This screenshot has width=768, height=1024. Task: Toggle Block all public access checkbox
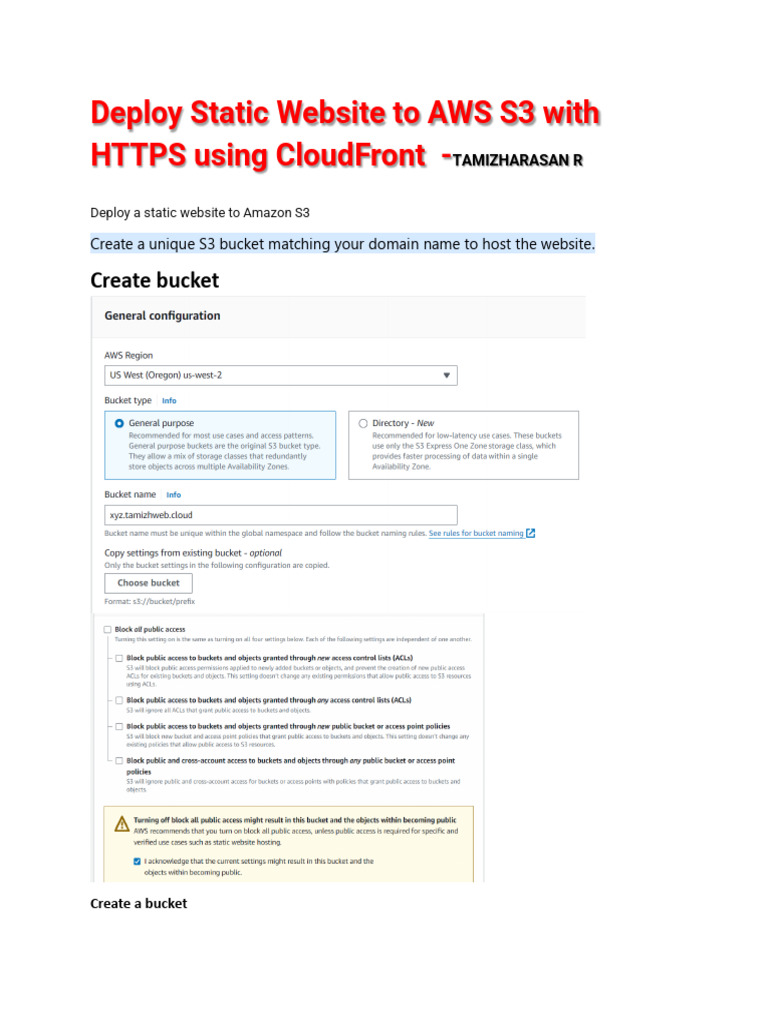[x=108, y=630]
